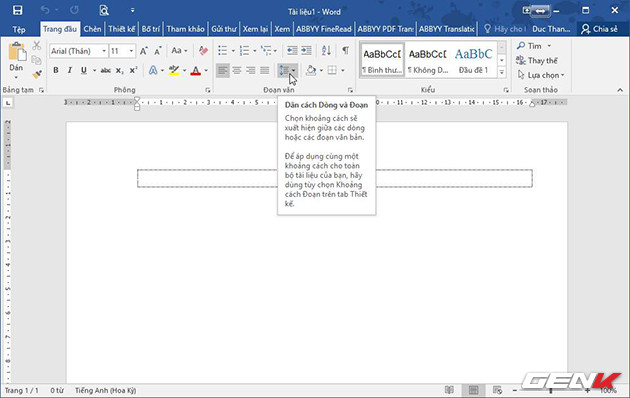Toggle paragraph marks display
This screenshot has width=630, height=398.
coord(345,51)
